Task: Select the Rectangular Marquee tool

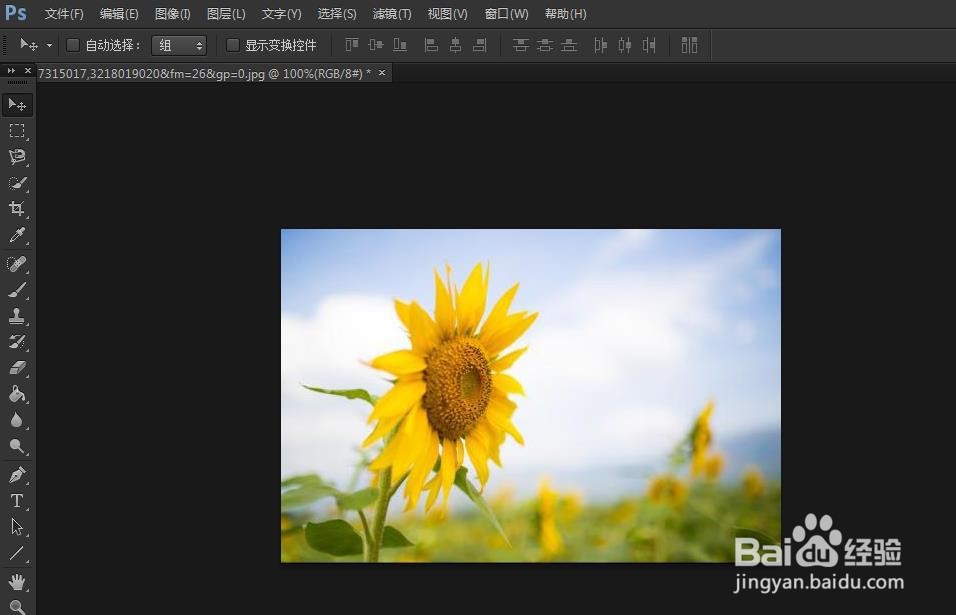Action: coord(16,130)
